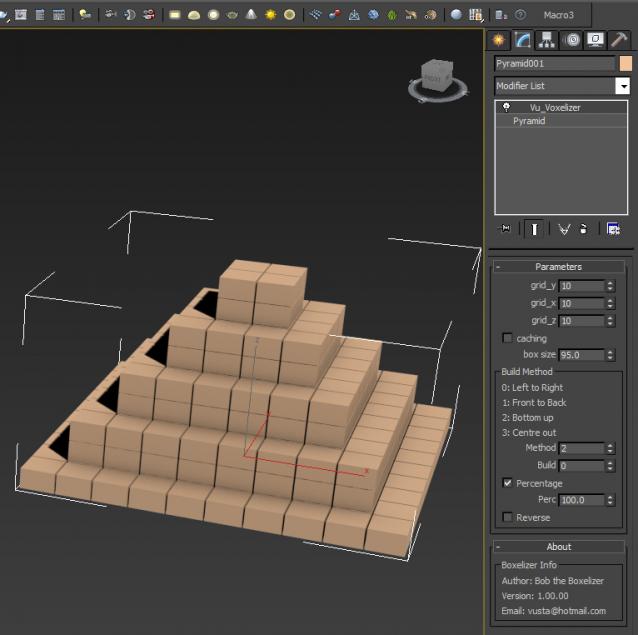Open the Display panel tab
This screenshot has height=635, width=638.
pyautogui.click(x=595, y=40)
